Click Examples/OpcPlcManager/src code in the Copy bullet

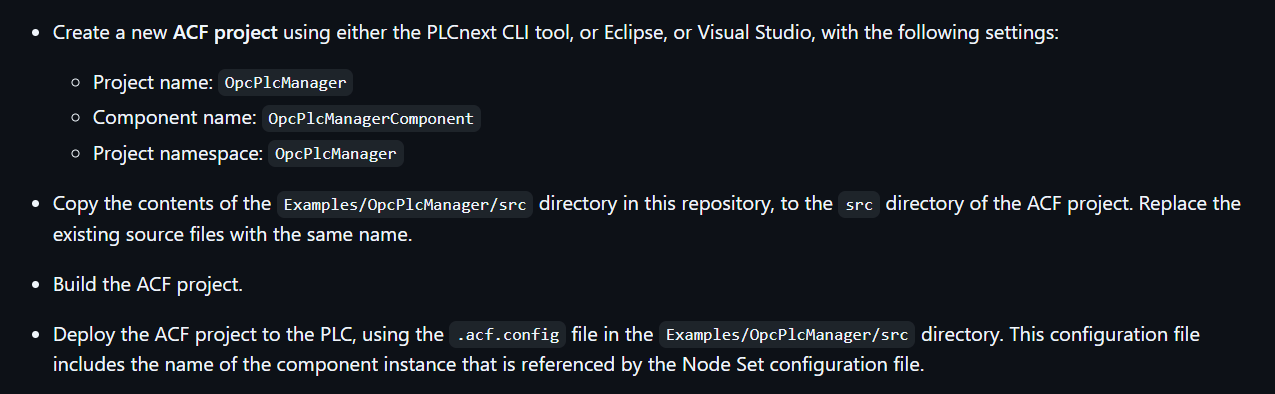(405, 204)
